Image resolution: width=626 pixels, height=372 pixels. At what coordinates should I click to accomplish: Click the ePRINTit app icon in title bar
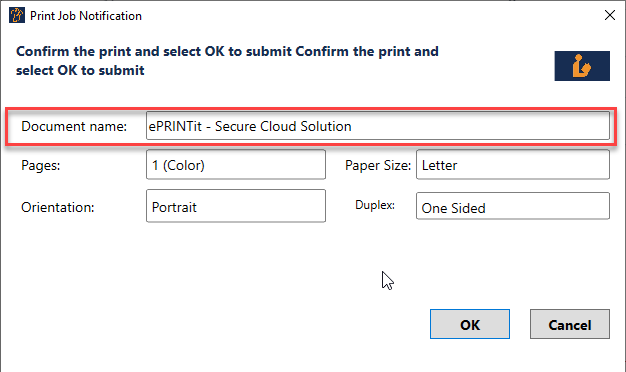[x=17, y=16]
